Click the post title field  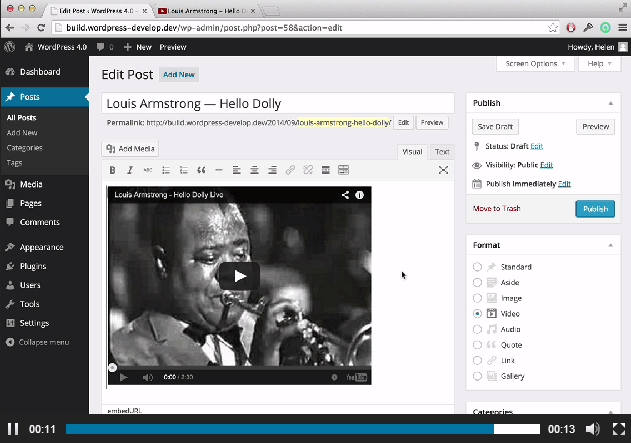(x=278, y=104)
